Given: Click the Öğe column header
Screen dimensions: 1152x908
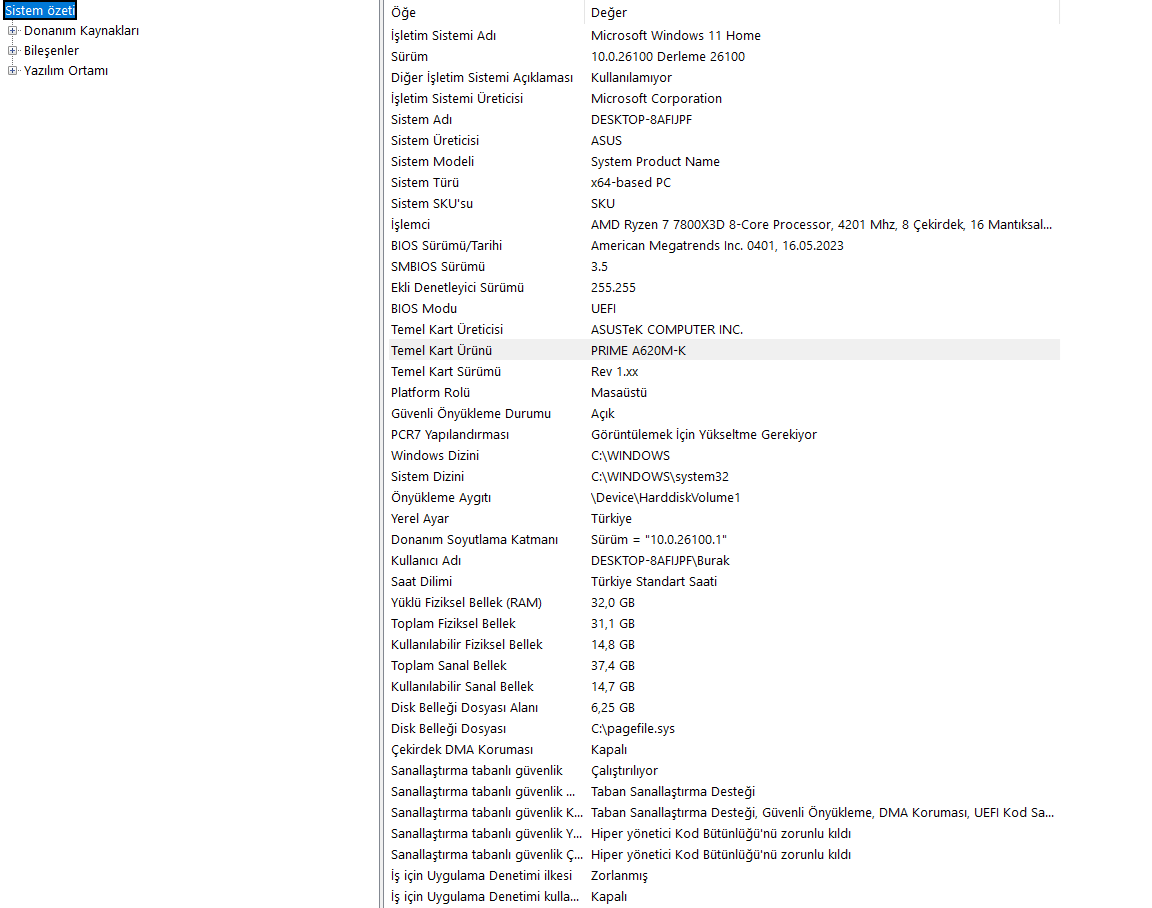Looking at the screenshot, I should click(484, 12).
